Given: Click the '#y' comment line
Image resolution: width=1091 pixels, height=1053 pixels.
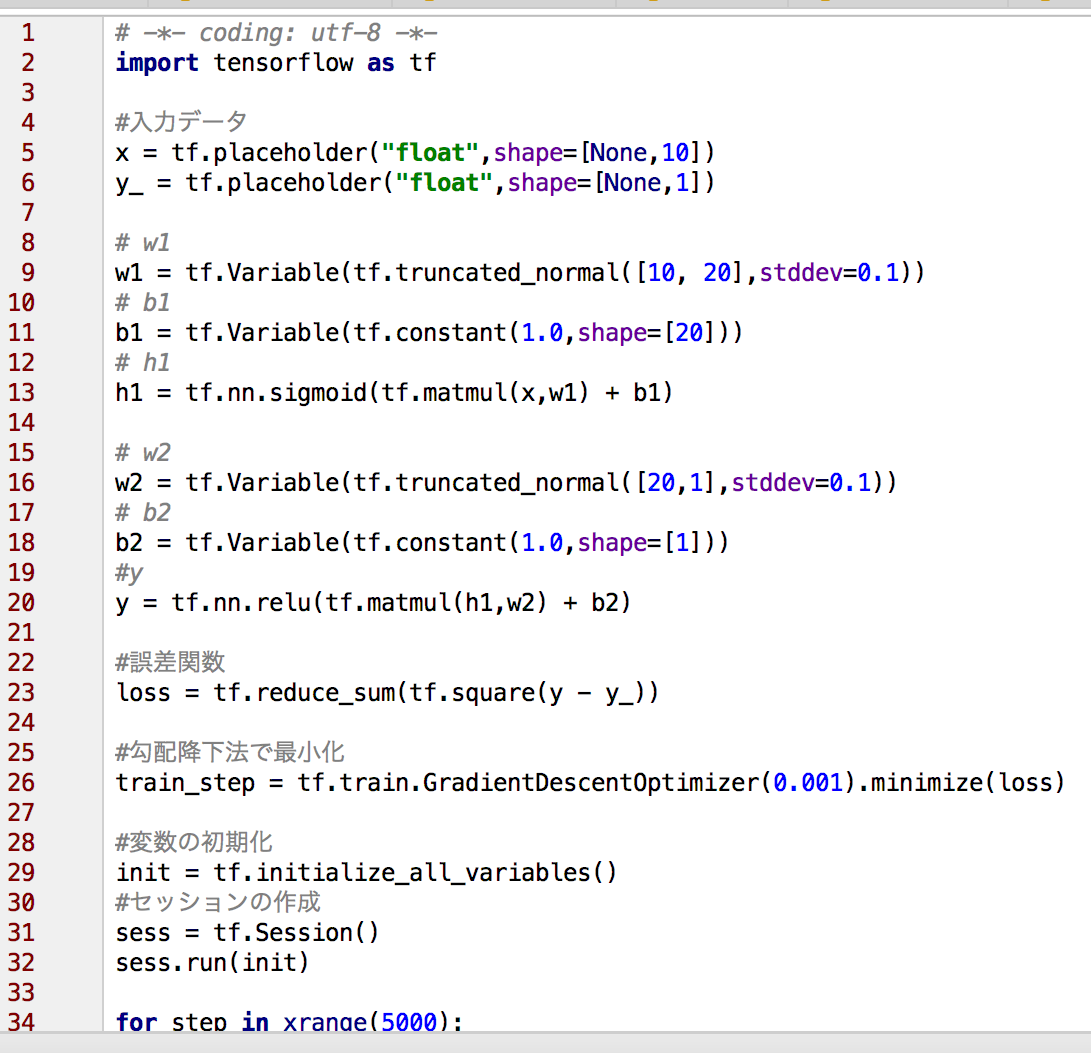Looking at the screenshot, I should pyautogui.click(x=129, y=573).
